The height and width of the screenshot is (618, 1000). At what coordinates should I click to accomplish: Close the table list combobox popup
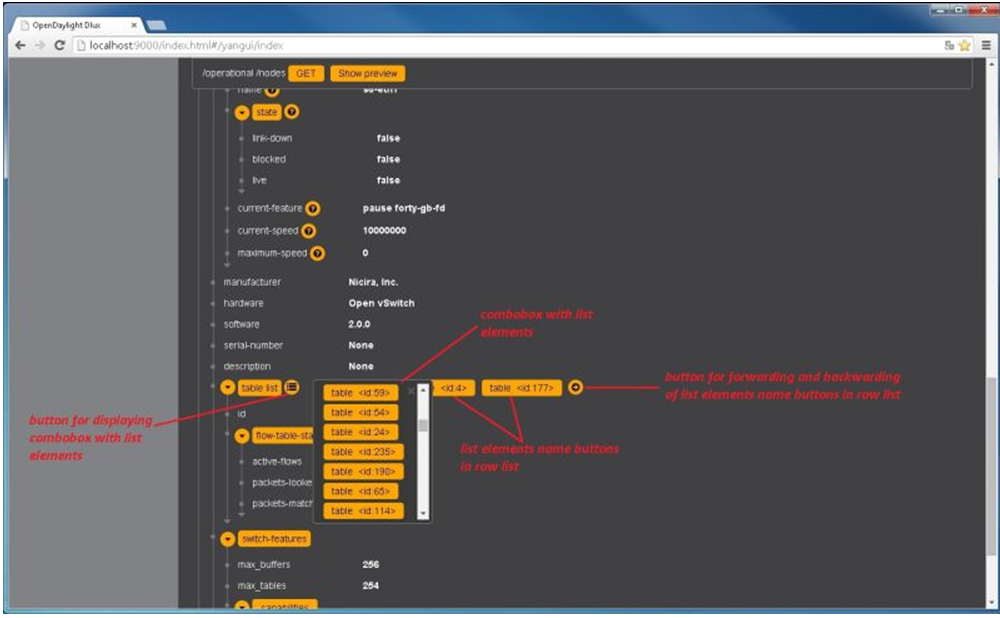click(x=411, y=390)
